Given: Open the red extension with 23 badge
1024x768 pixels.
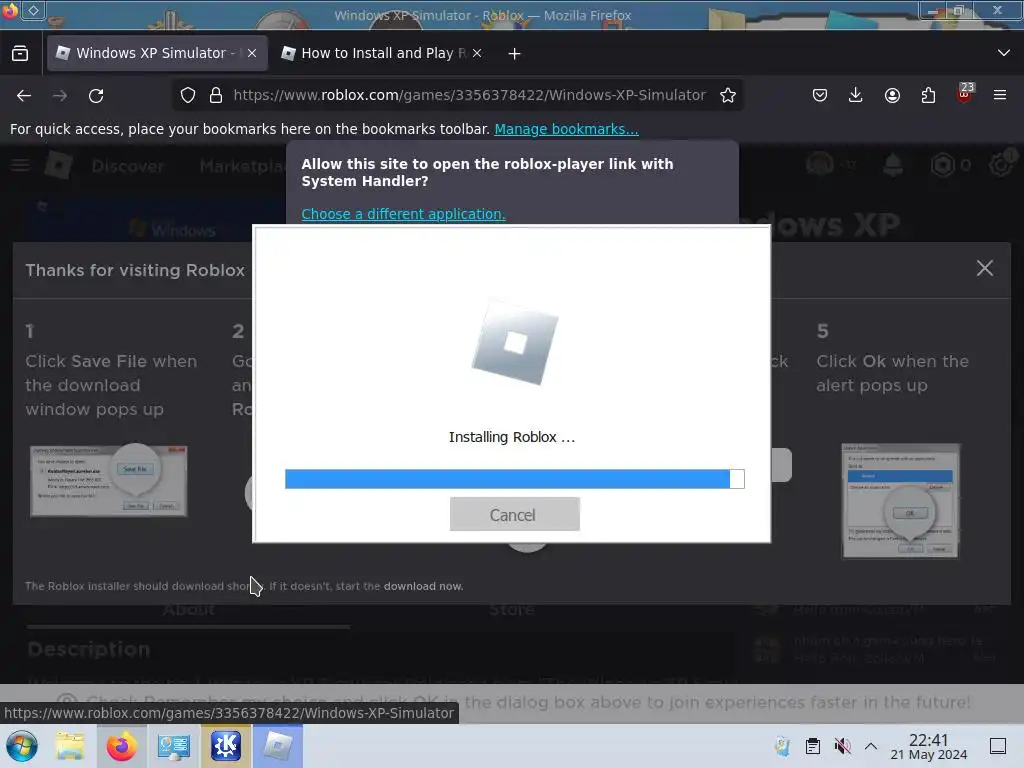Looking at the screenshot, I should click(964, 93).
